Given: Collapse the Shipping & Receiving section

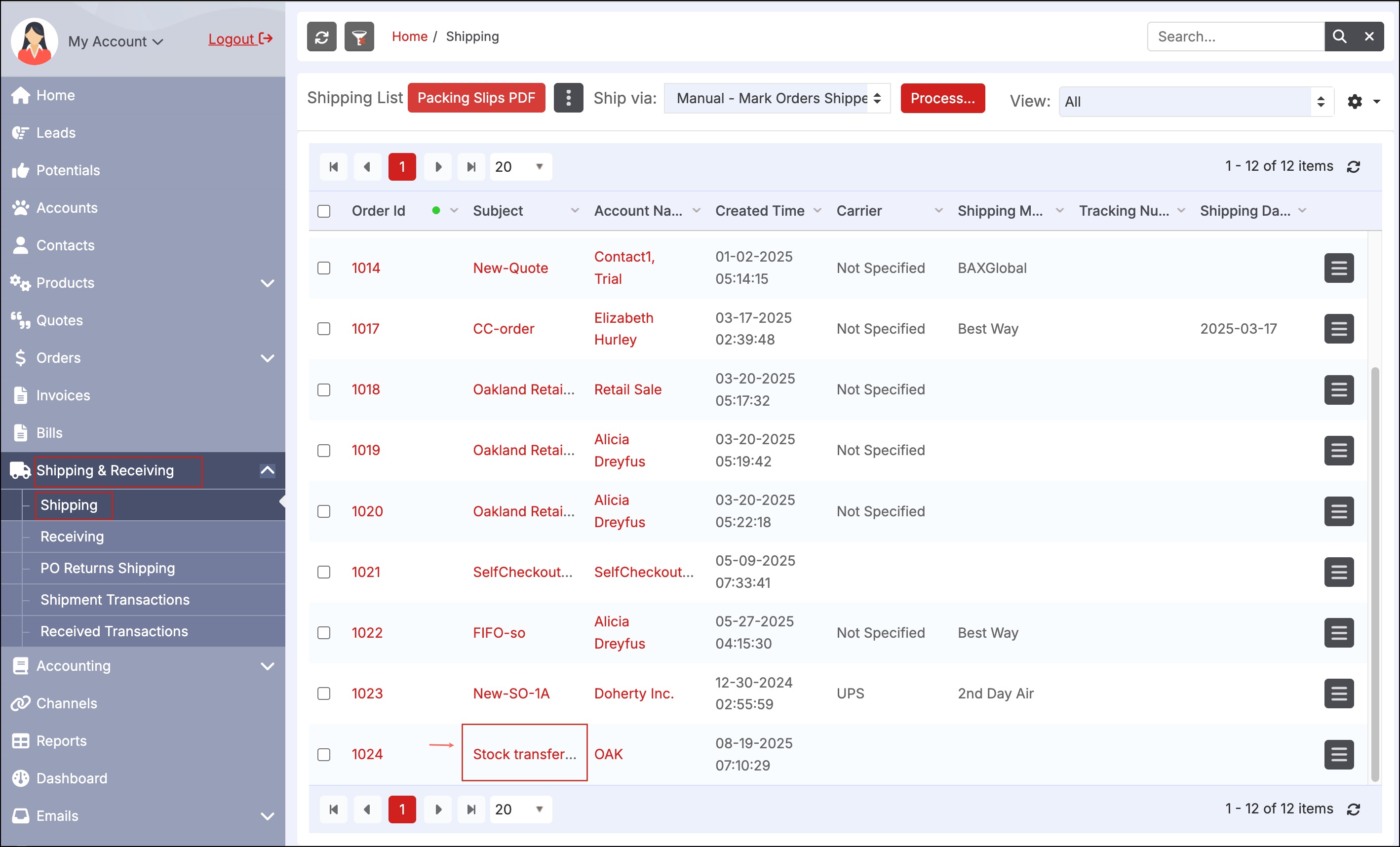Looking at the screenshot, I should click(x=267, y=470).
